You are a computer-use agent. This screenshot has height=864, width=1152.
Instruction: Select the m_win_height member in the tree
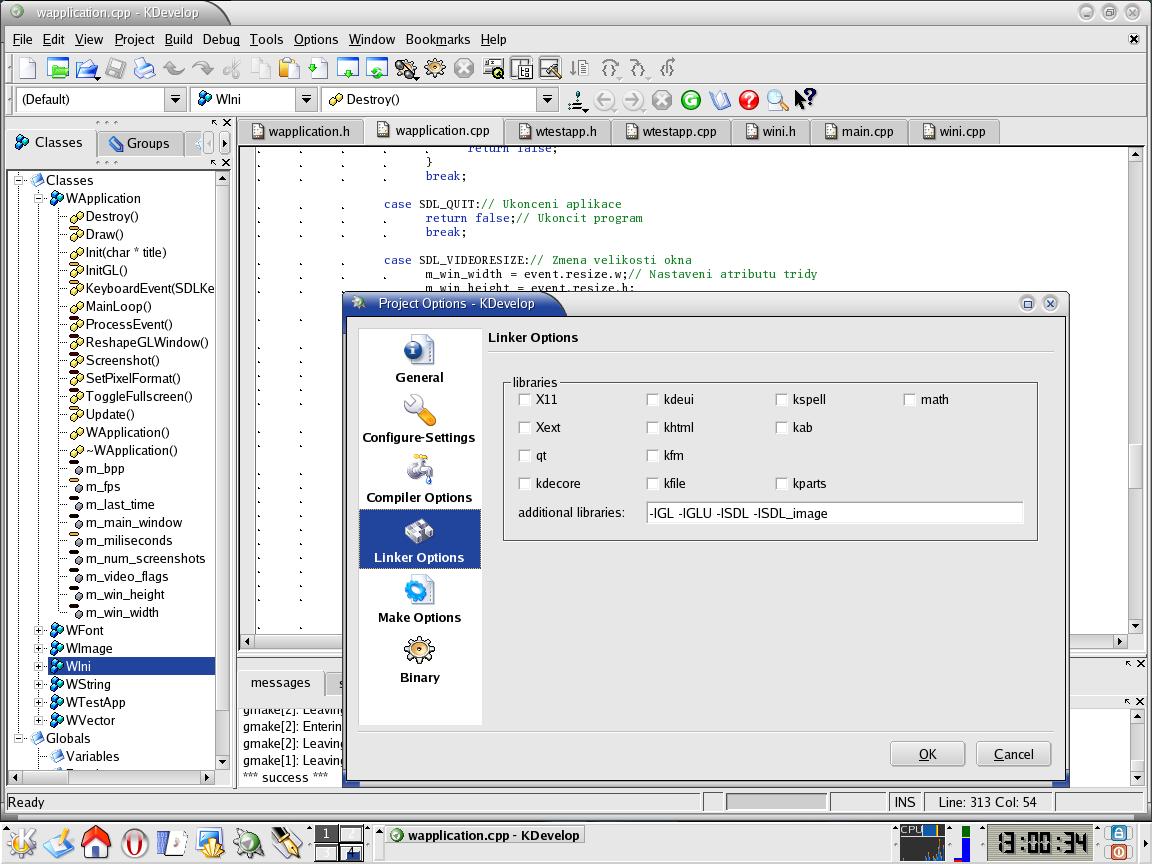[x=125, y=594]
